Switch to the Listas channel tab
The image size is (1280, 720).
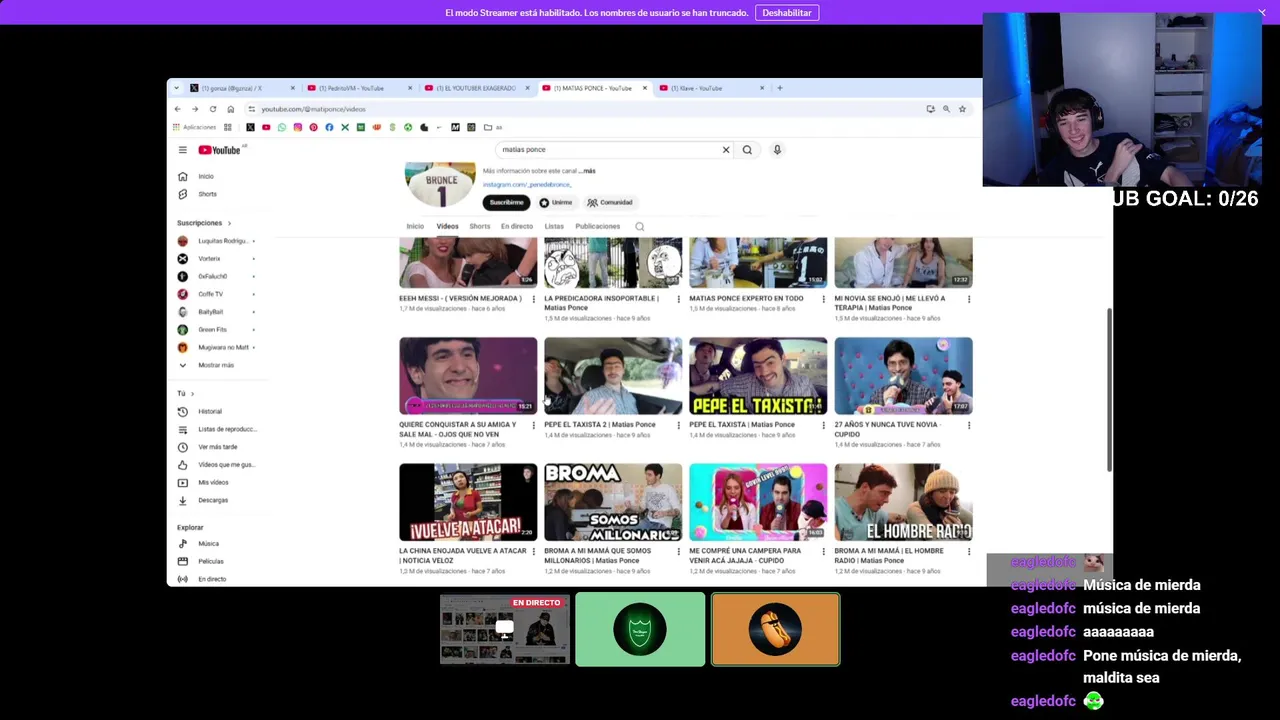(x=554, y=226)
